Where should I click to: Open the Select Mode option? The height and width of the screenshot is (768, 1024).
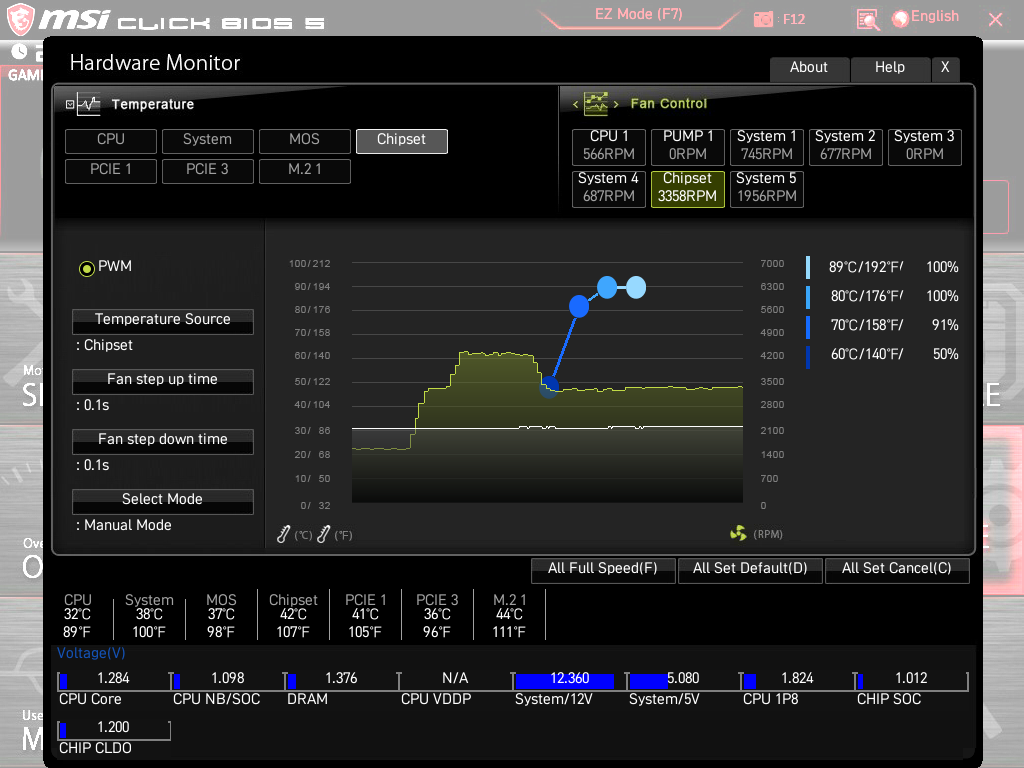coord(163,502)
